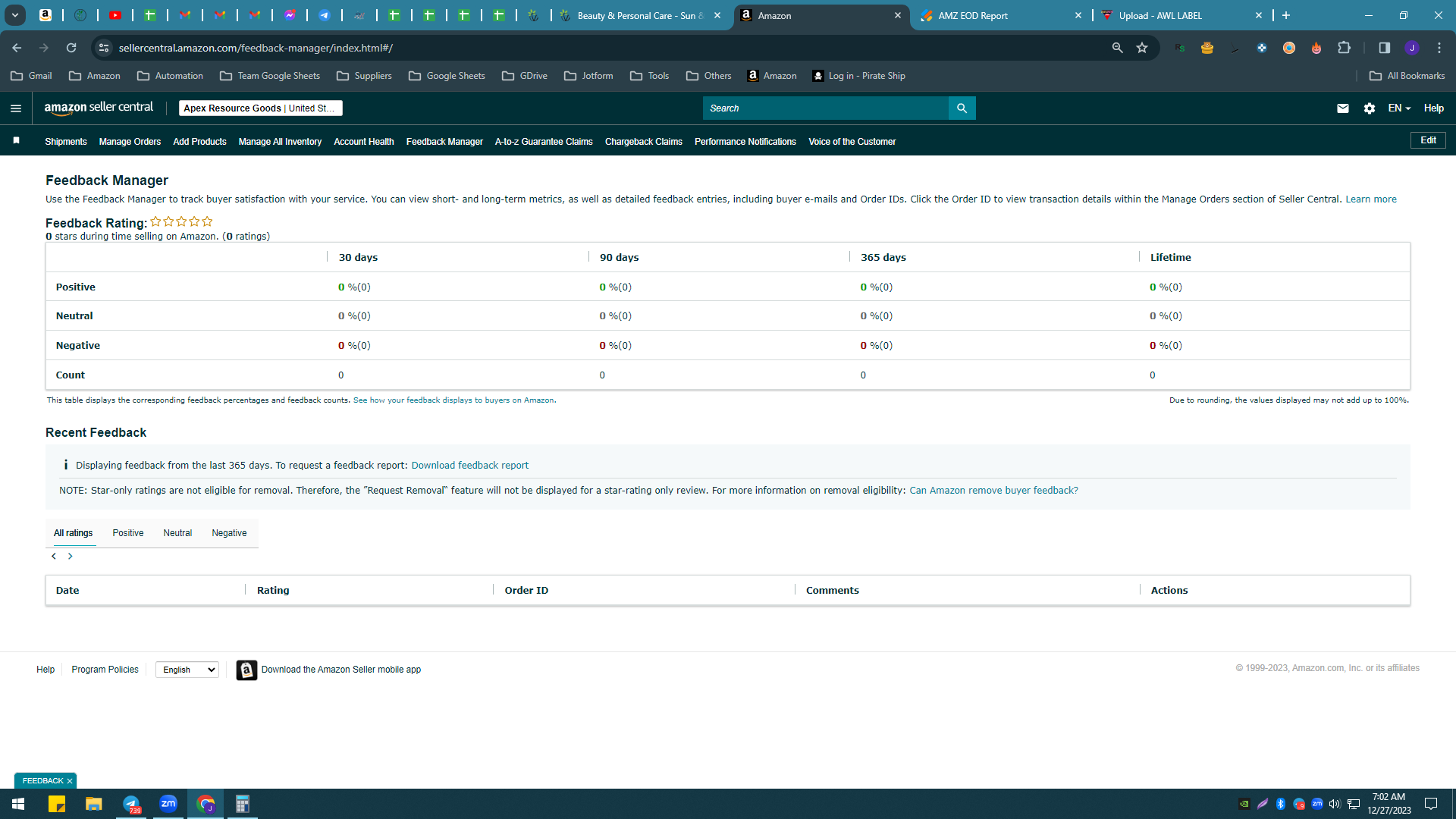
Task: Open the Chrome side panel
Action: [x=1385, y=48]
